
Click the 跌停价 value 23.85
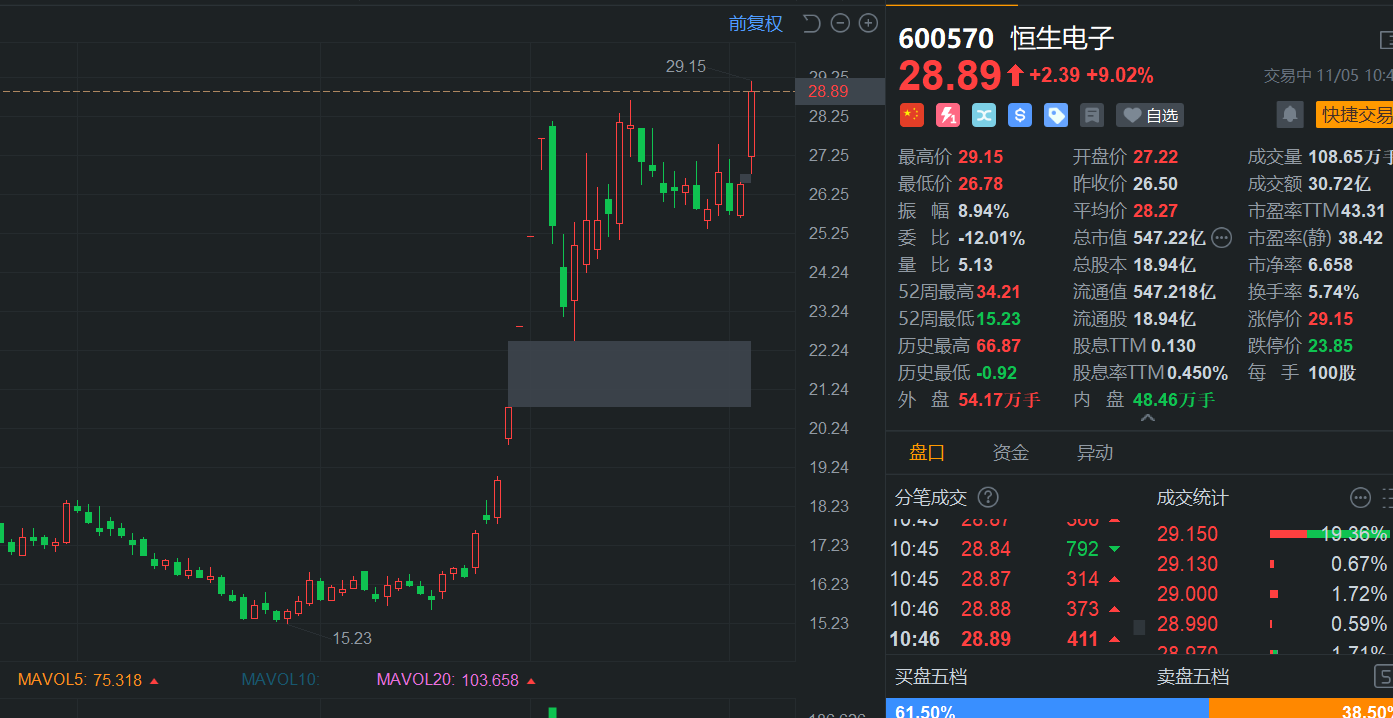tap(1331, 346)
